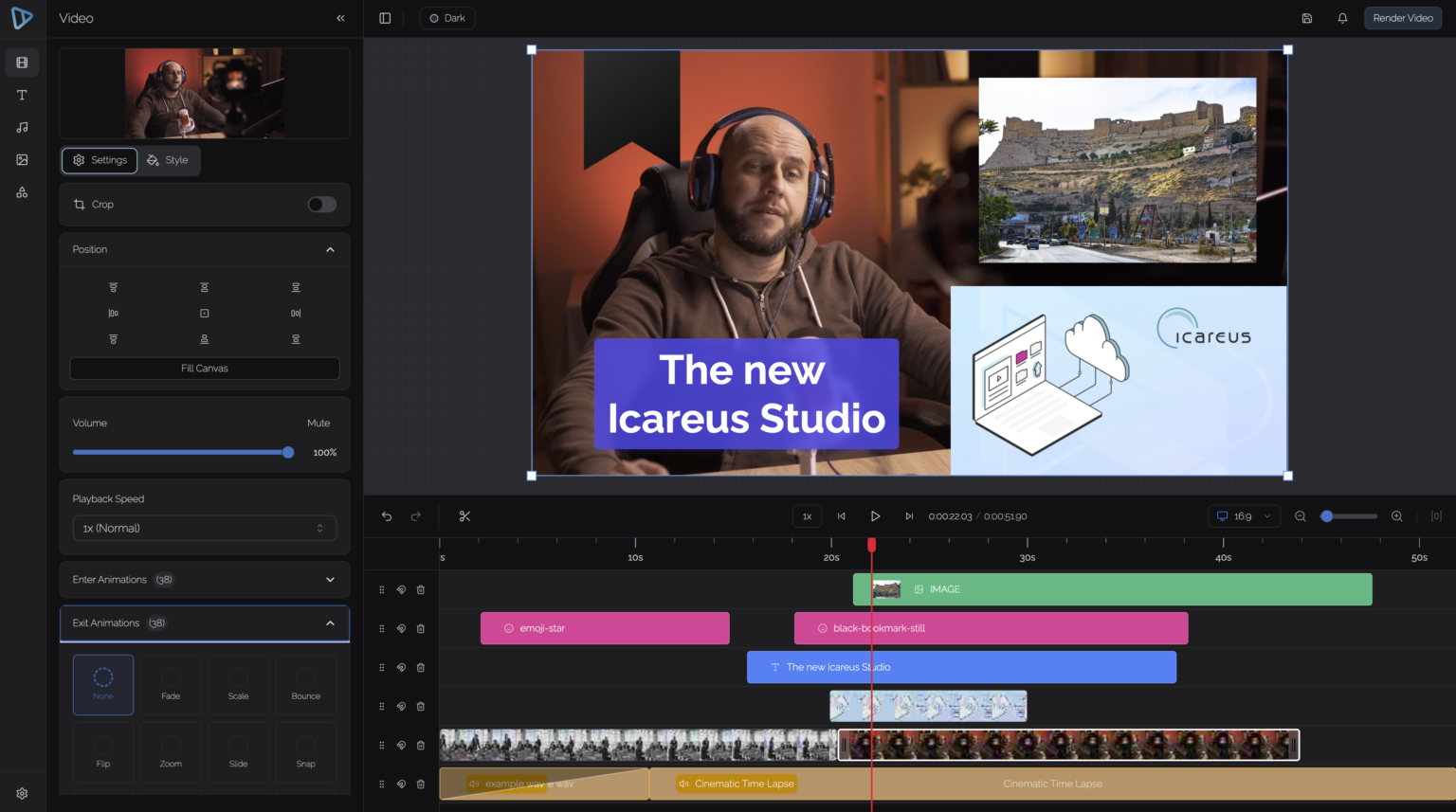Open settings gear at sidebar bottom
The height and width of the screenshot is (812, 1456).
point(22,793)
